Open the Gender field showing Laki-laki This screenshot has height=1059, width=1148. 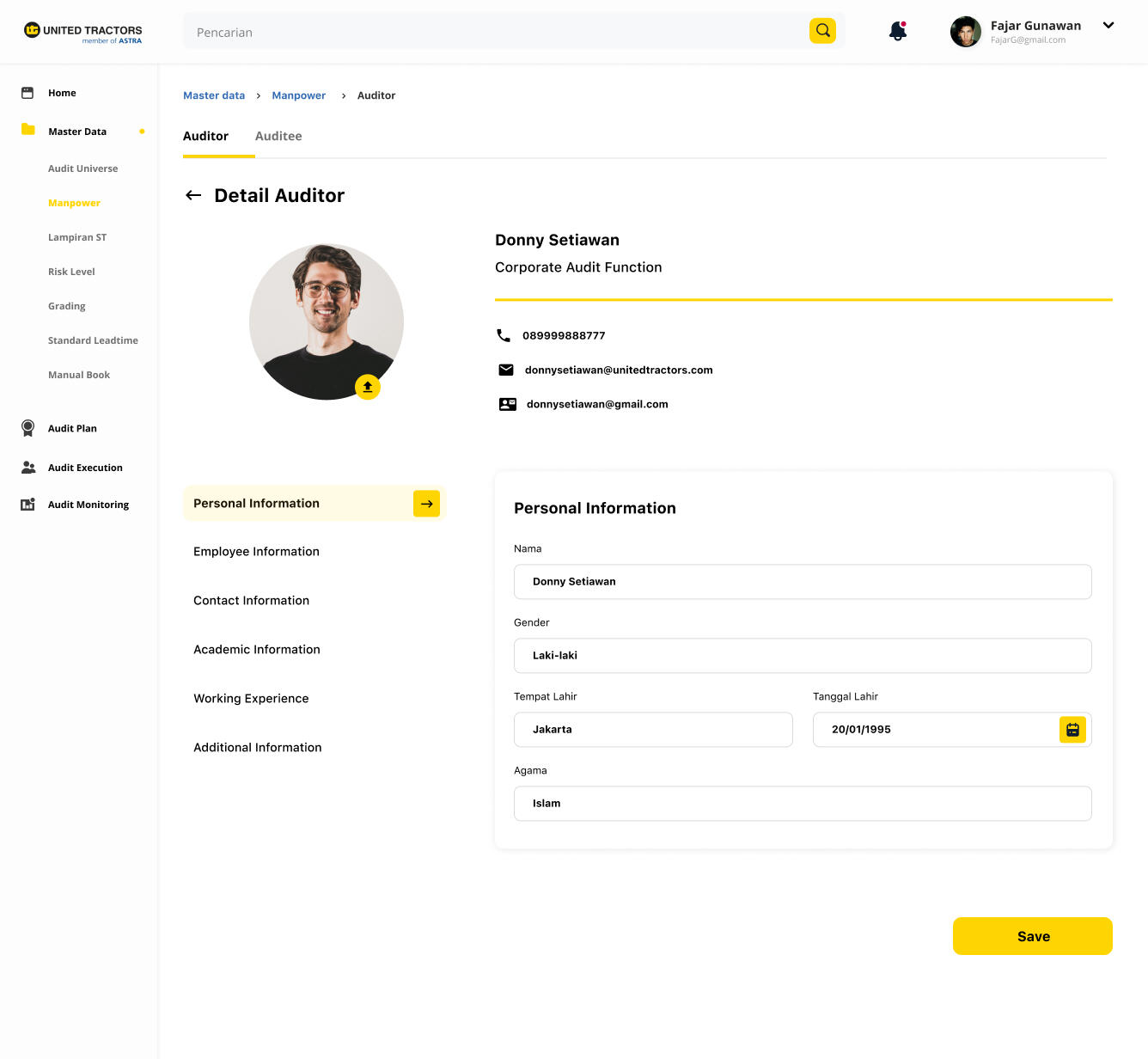pos(803,656)
